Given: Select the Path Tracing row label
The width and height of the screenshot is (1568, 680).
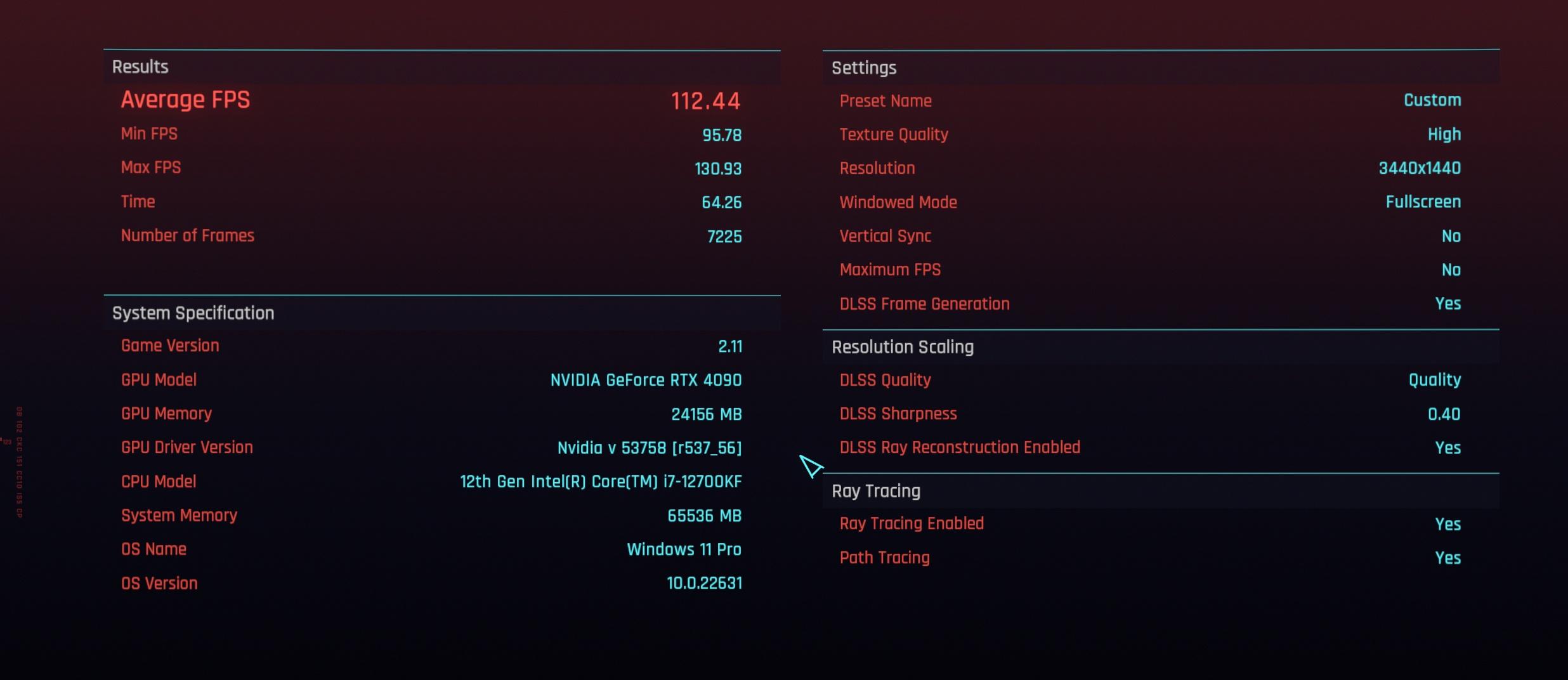Looking at the screenshot, I should [884, 558].
